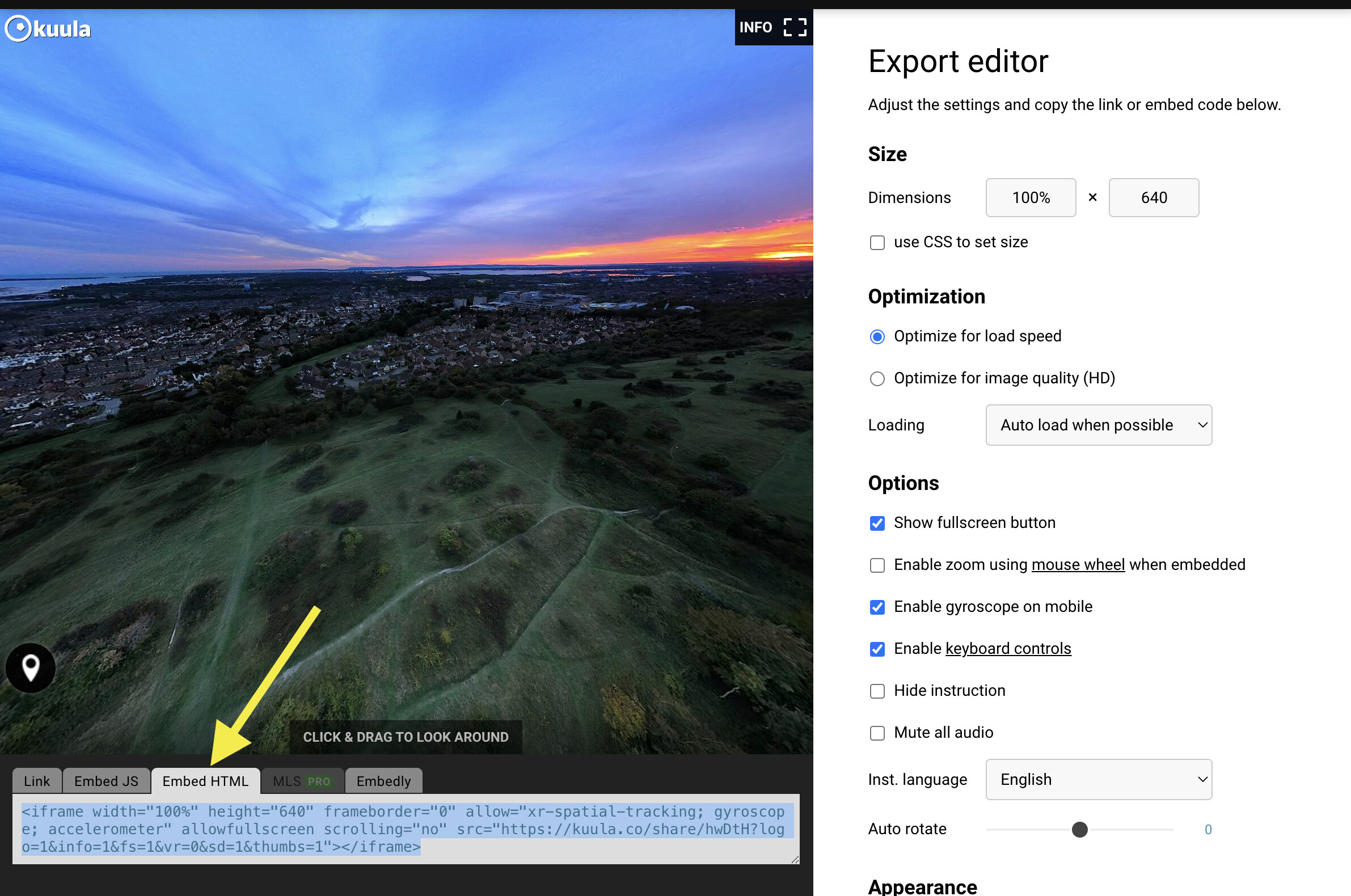Open the MLS PRO tab
Image resolution: width=1351 pixels, height=896 pixels.
pyautogui.click(x=302, y=780)
